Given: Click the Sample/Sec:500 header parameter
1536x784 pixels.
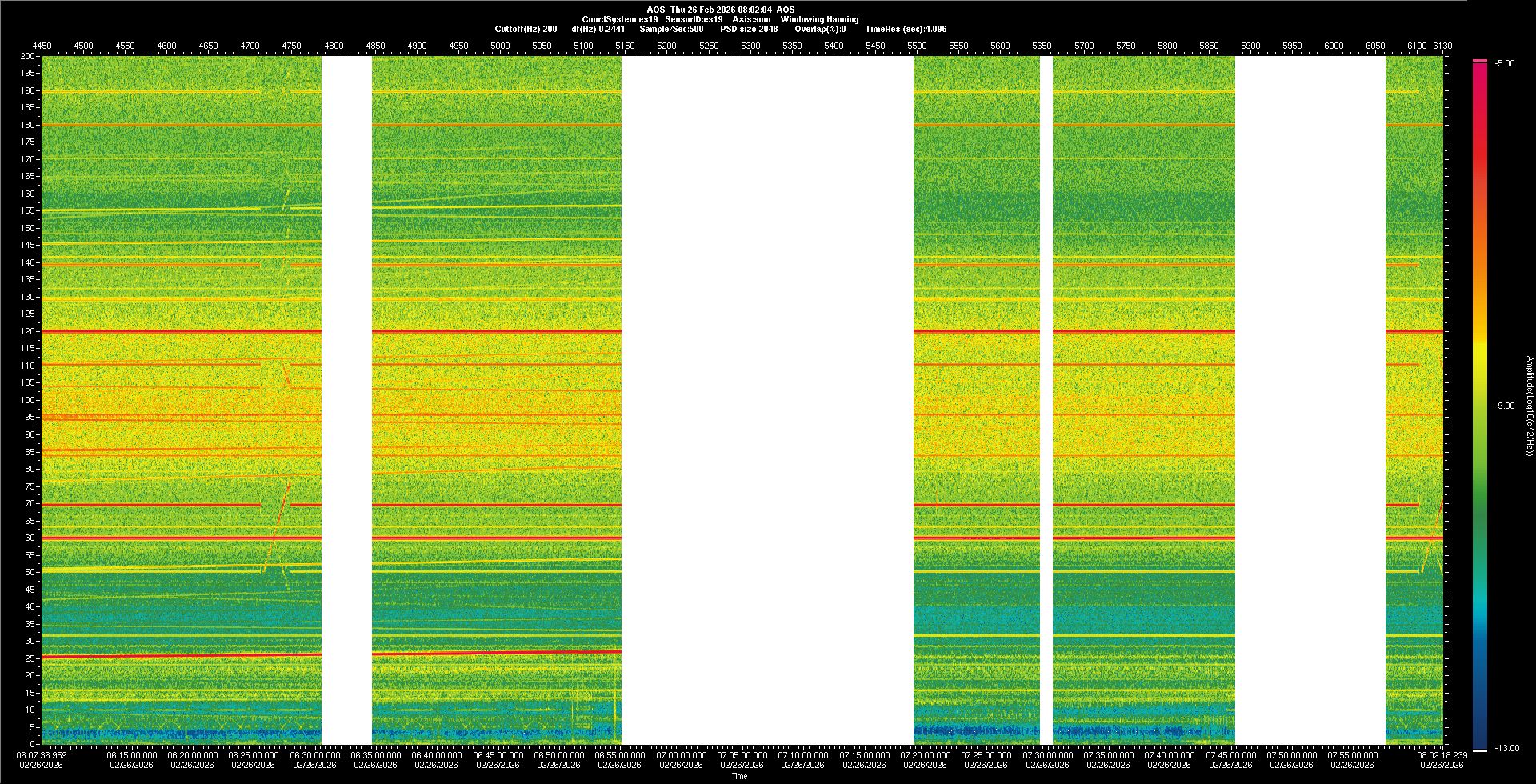Looking at the screenshot, I should 671,29.
